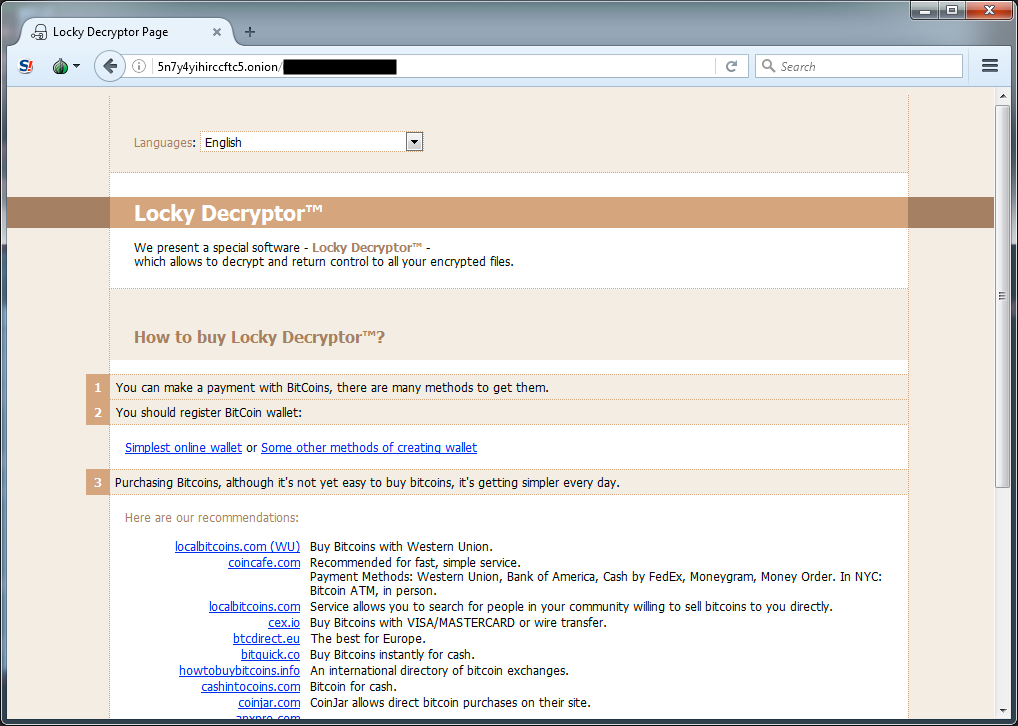Click the Back navigation arrow
Image resolution: width=1018 pixels, height=726 pixels.
[109, 67]
